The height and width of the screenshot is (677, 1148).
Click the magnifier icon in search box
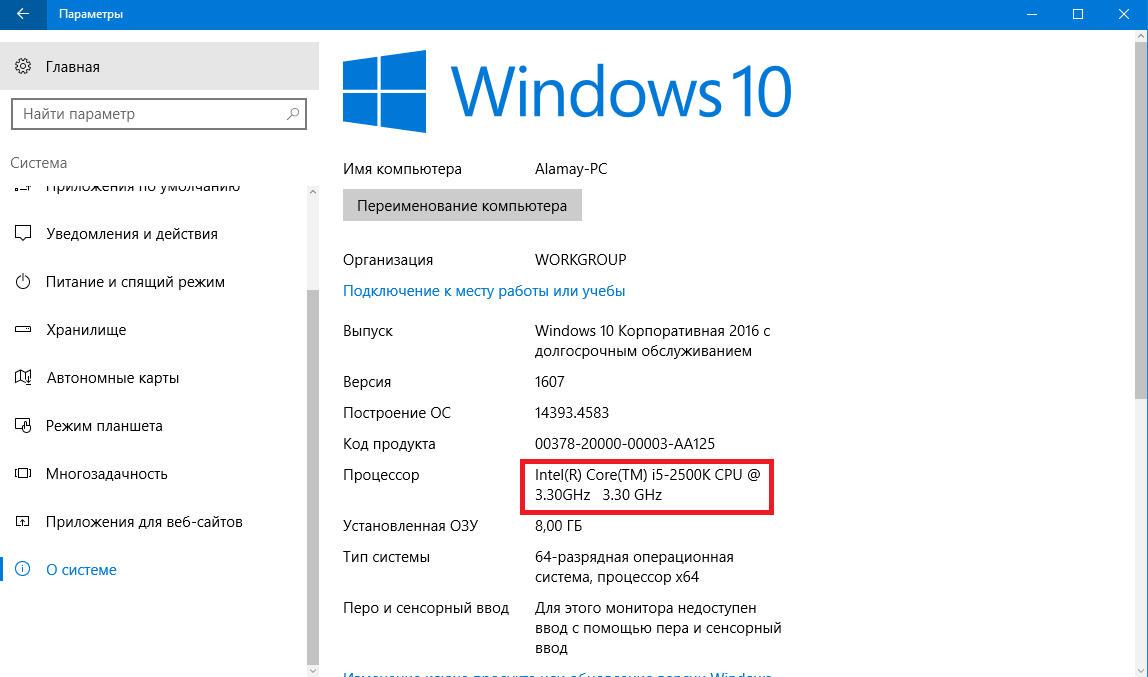click(x=293, y=113)
